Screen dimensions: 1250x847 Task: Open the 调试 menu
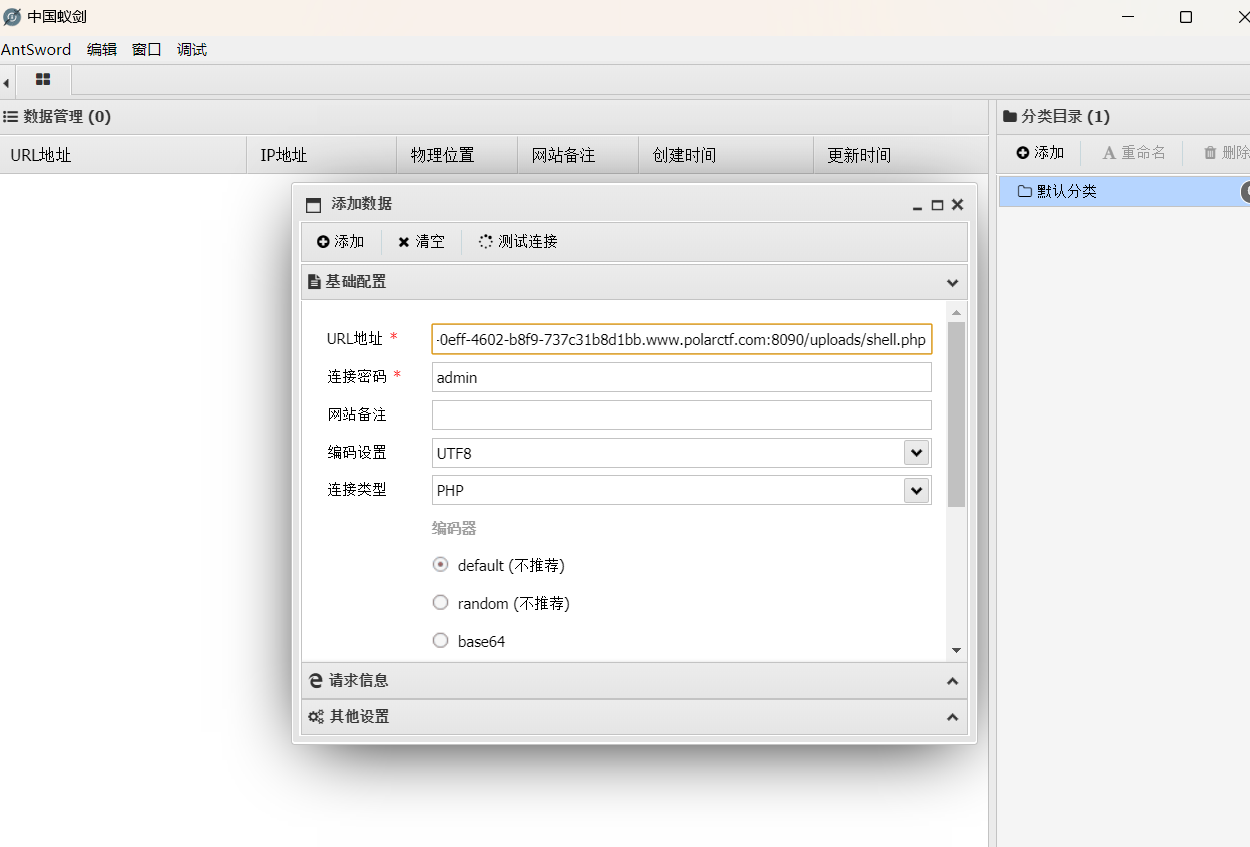[191, 49]
